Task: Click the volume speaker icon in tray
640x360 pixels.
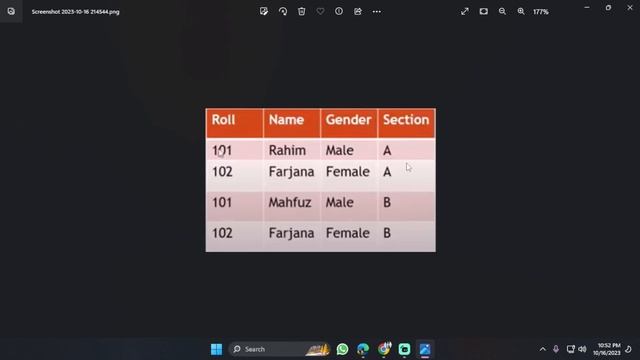Action: pos(582,349)
